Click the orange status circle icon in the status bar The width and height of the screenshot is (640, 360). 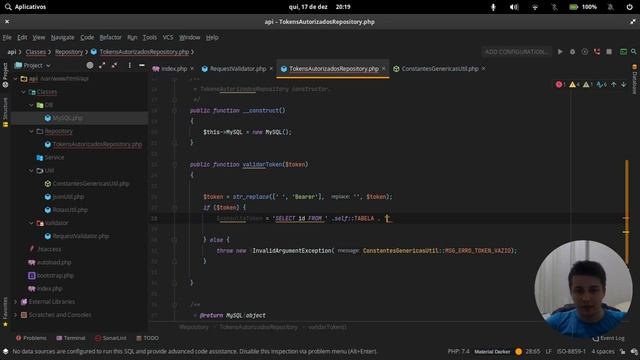(518, 351)
